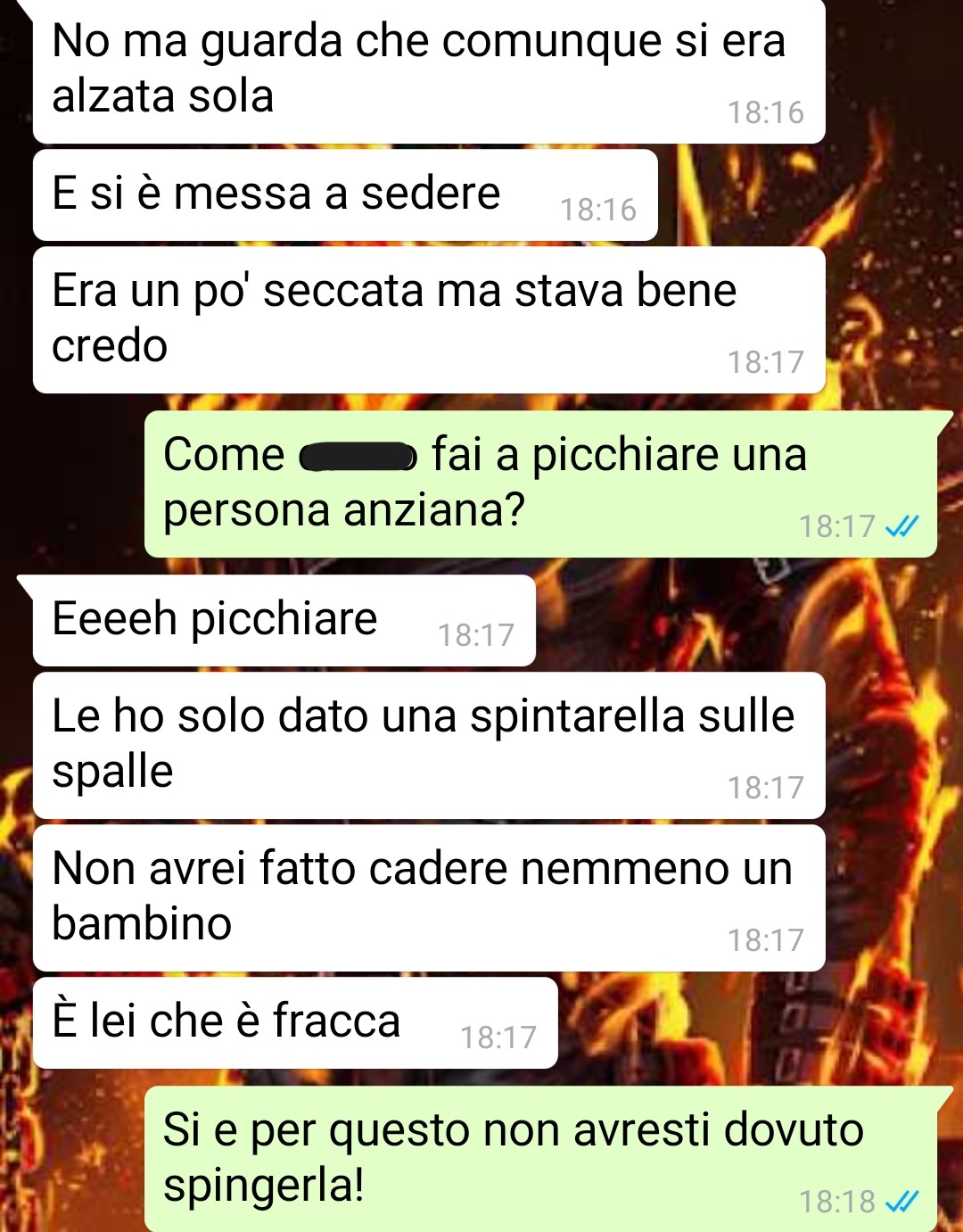
Task: Tap the 'Si e per questo' outgoing message
Action: (x=541, y=1159)
